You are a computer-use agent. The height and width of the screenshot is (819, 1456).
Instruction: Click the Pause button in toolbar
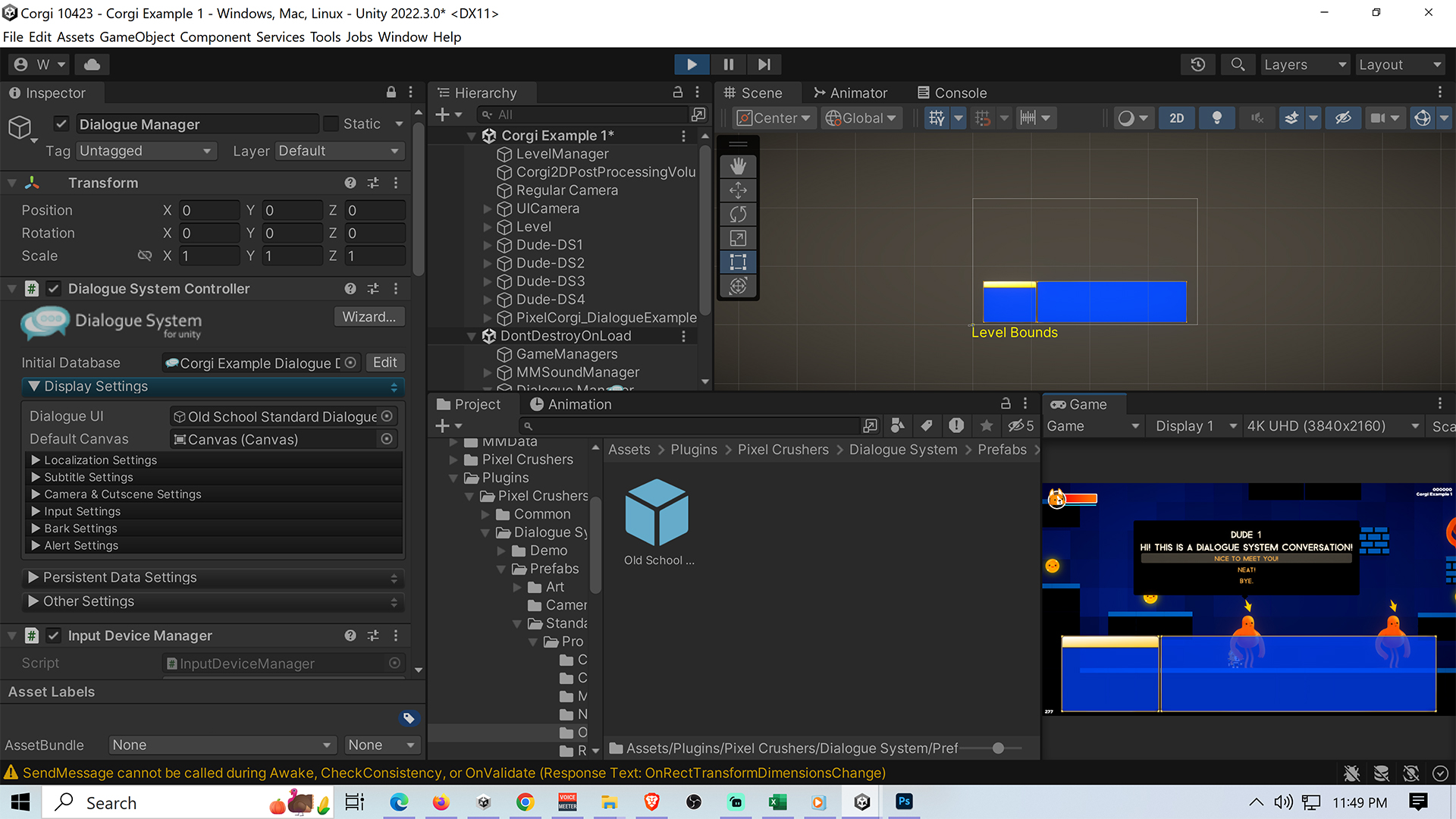click(727, 63)
